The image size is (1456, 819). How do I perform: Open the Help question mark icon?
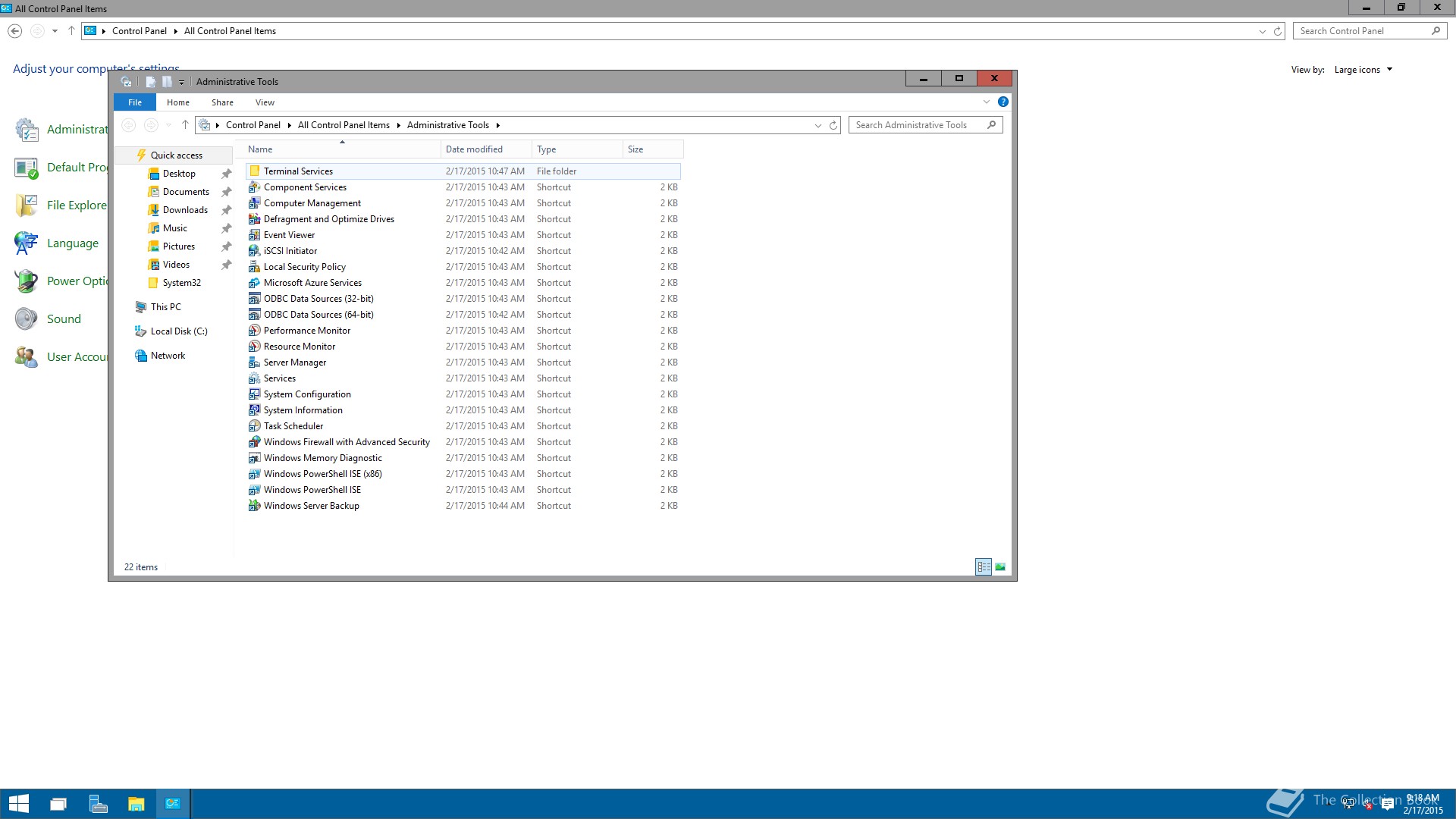click(x=1003, y=102)
